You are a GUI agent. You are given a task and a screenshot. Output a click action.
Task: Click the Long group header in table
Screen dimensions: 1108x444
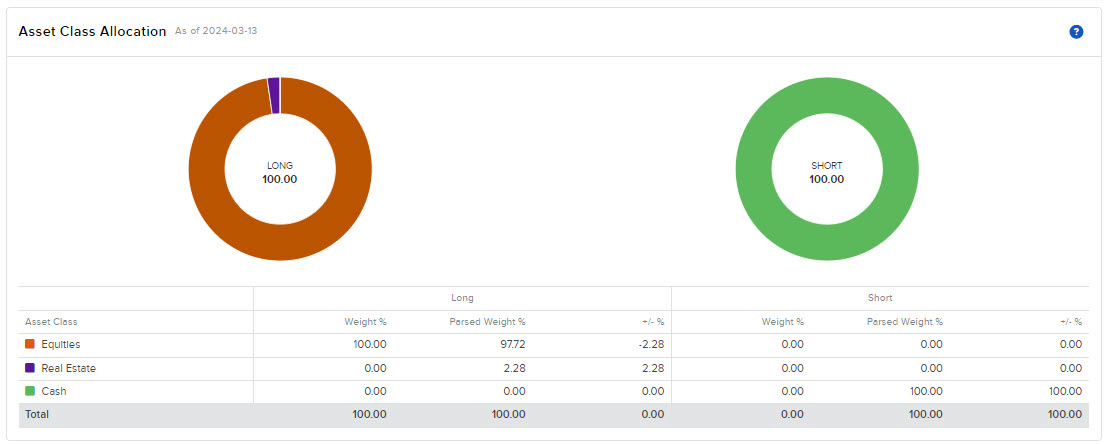[462, 298]
